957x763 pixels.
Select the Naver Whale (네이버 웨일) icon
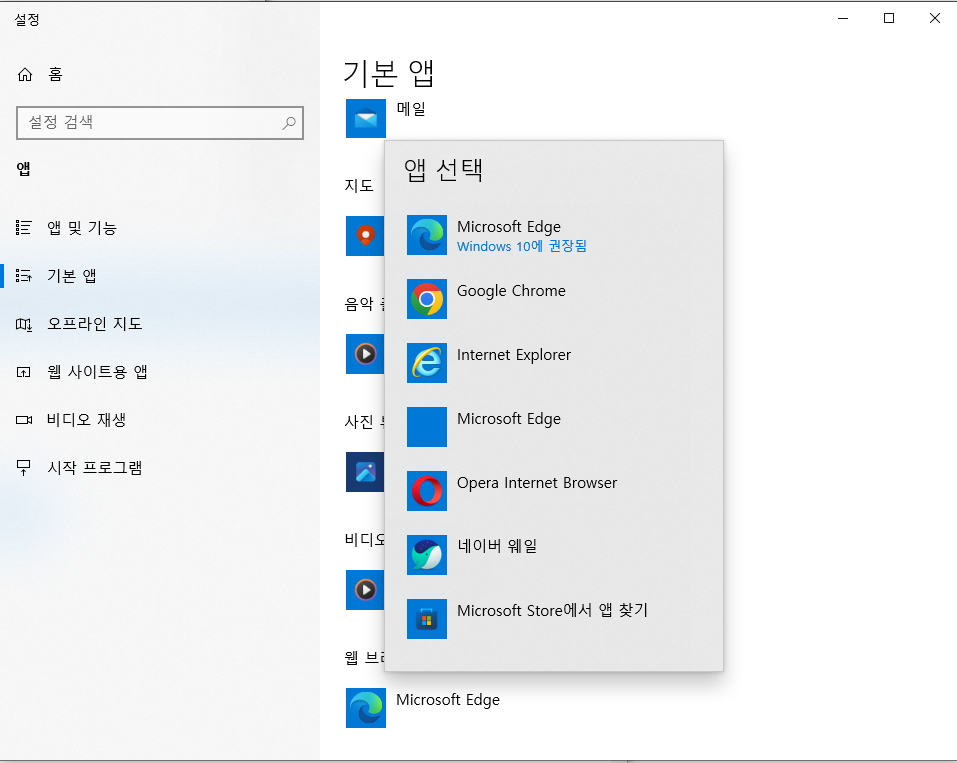pos(427,555)
